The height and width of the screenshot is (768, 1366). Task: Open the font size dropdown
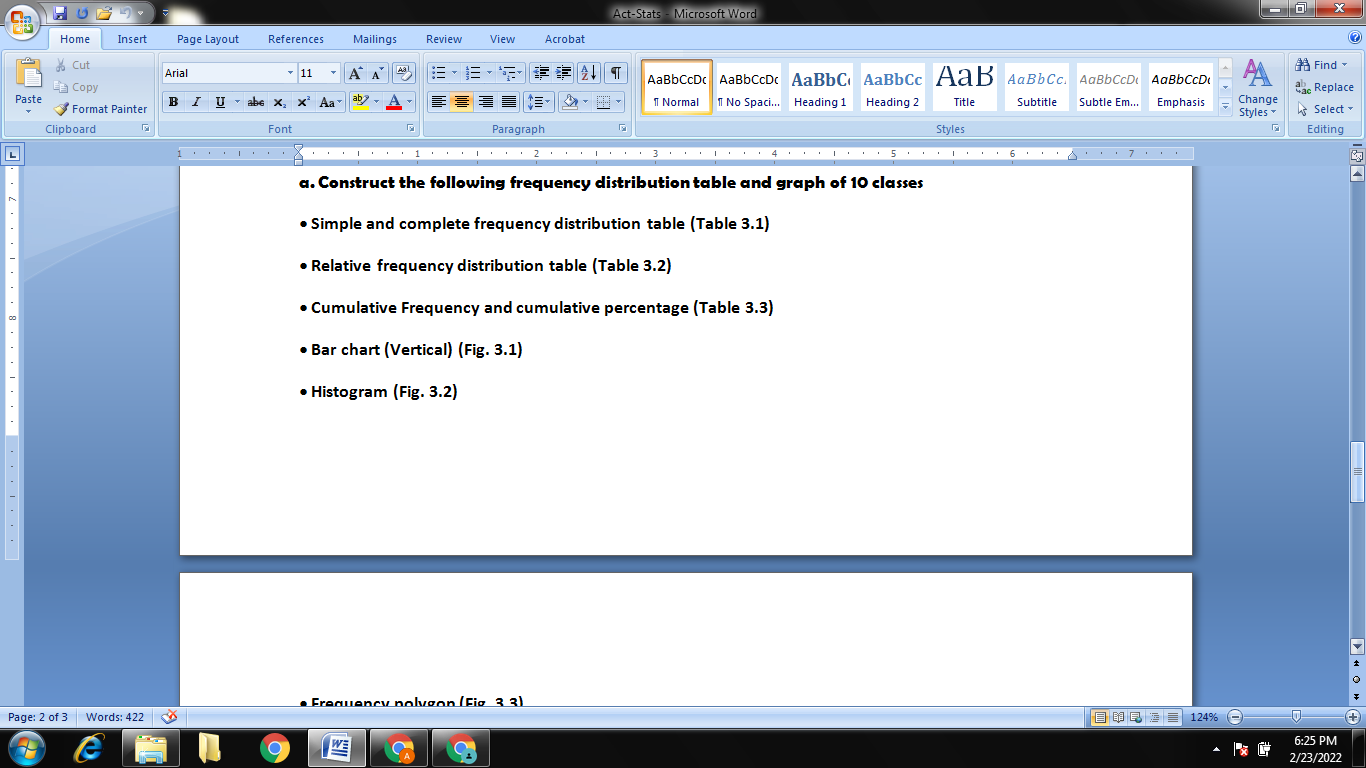(x=332, y=72)
